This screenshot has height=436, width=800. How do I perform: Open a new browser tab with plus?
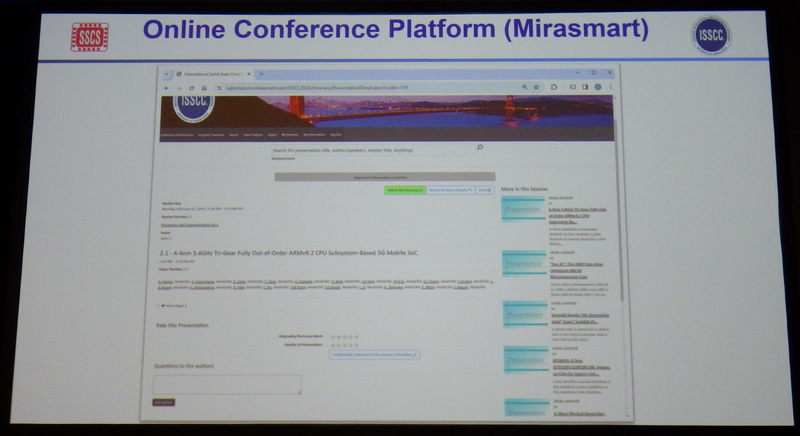[x=261, y=74]
